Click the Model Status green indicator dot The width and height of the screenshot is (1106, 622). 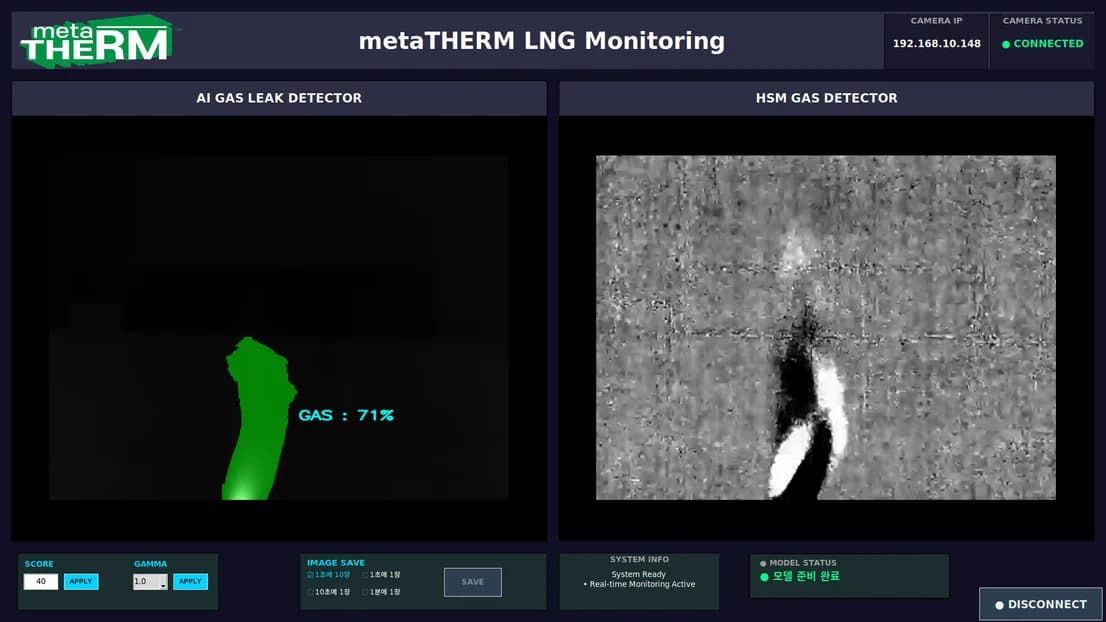[x=764, y=577]
